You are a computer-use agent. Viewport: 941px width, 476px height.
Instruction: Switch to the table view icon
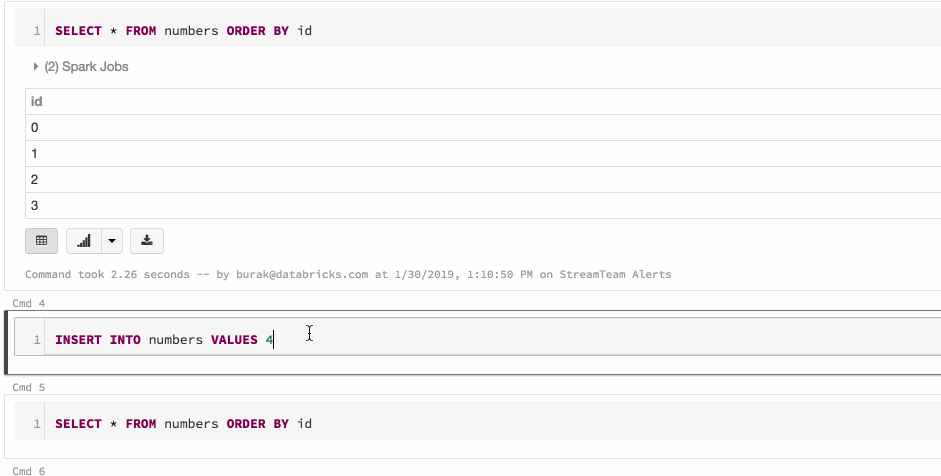[x=41, y=241]
